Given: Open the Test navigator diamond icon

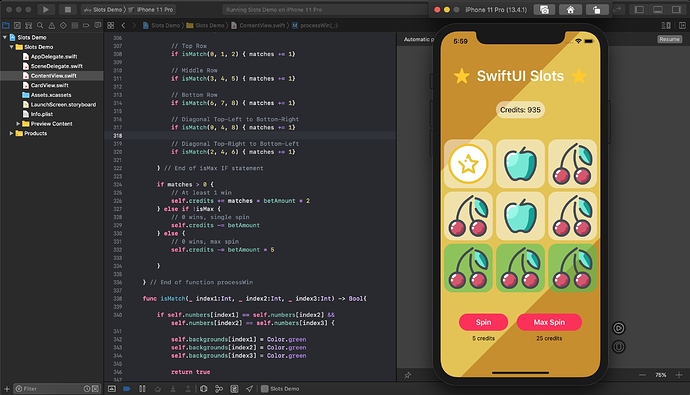Looking at the screenshot, I should (63, 26).
